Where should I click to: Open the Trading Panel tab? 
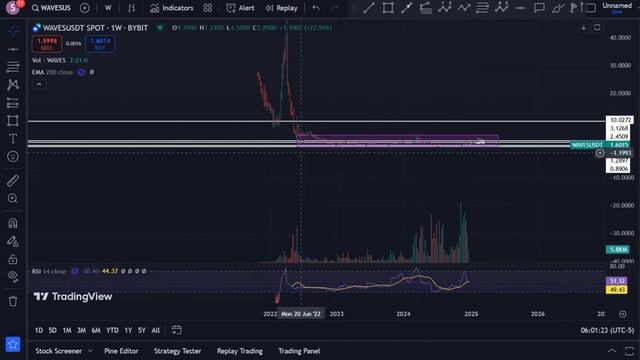point(299,351)
